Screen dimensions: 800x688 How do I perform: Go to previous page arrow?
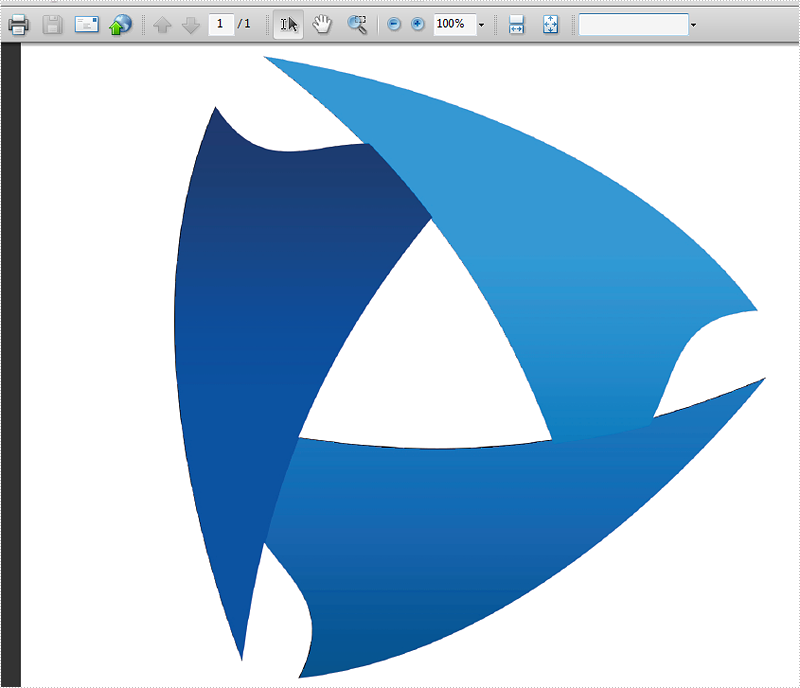click(162, 24)
